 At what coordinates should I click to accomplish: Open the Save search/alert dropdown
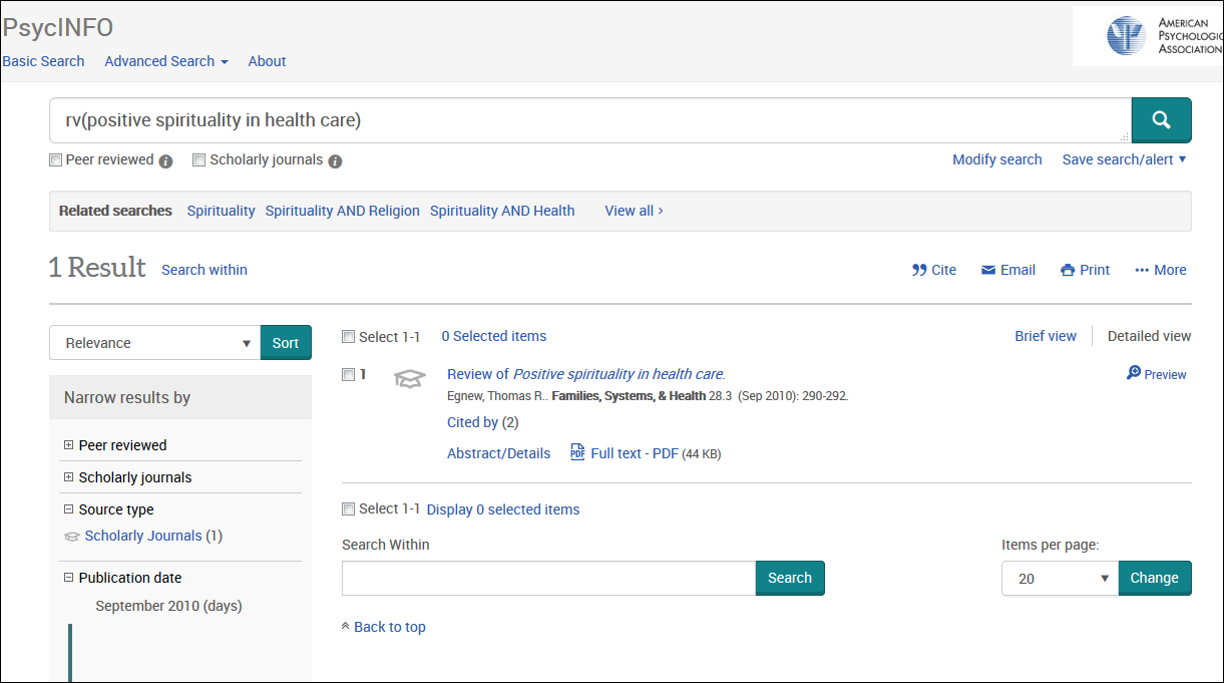click(x=1124, y=159)
